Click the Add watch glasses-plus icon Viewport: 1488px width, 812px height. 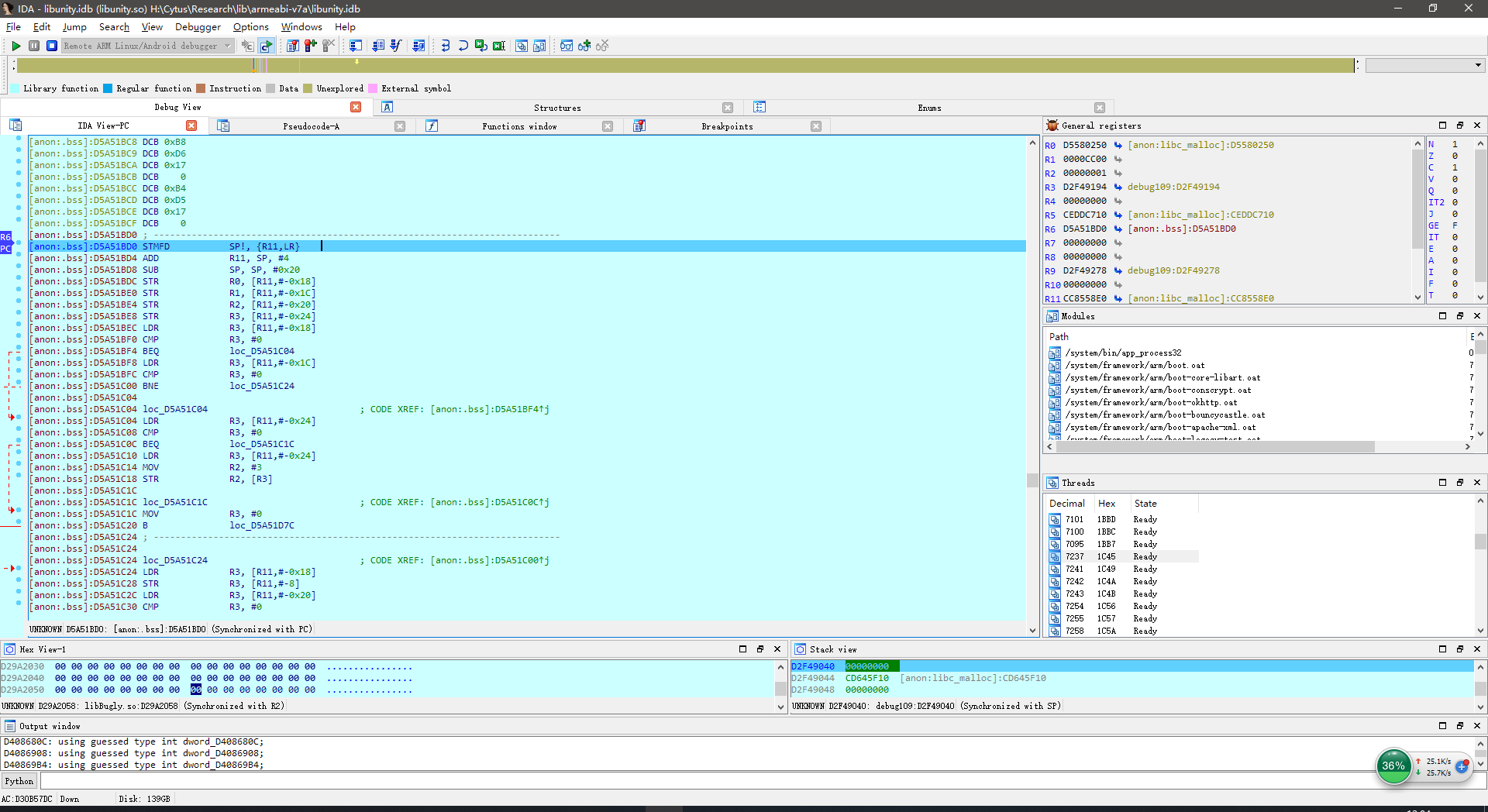(x=584, y=46)
